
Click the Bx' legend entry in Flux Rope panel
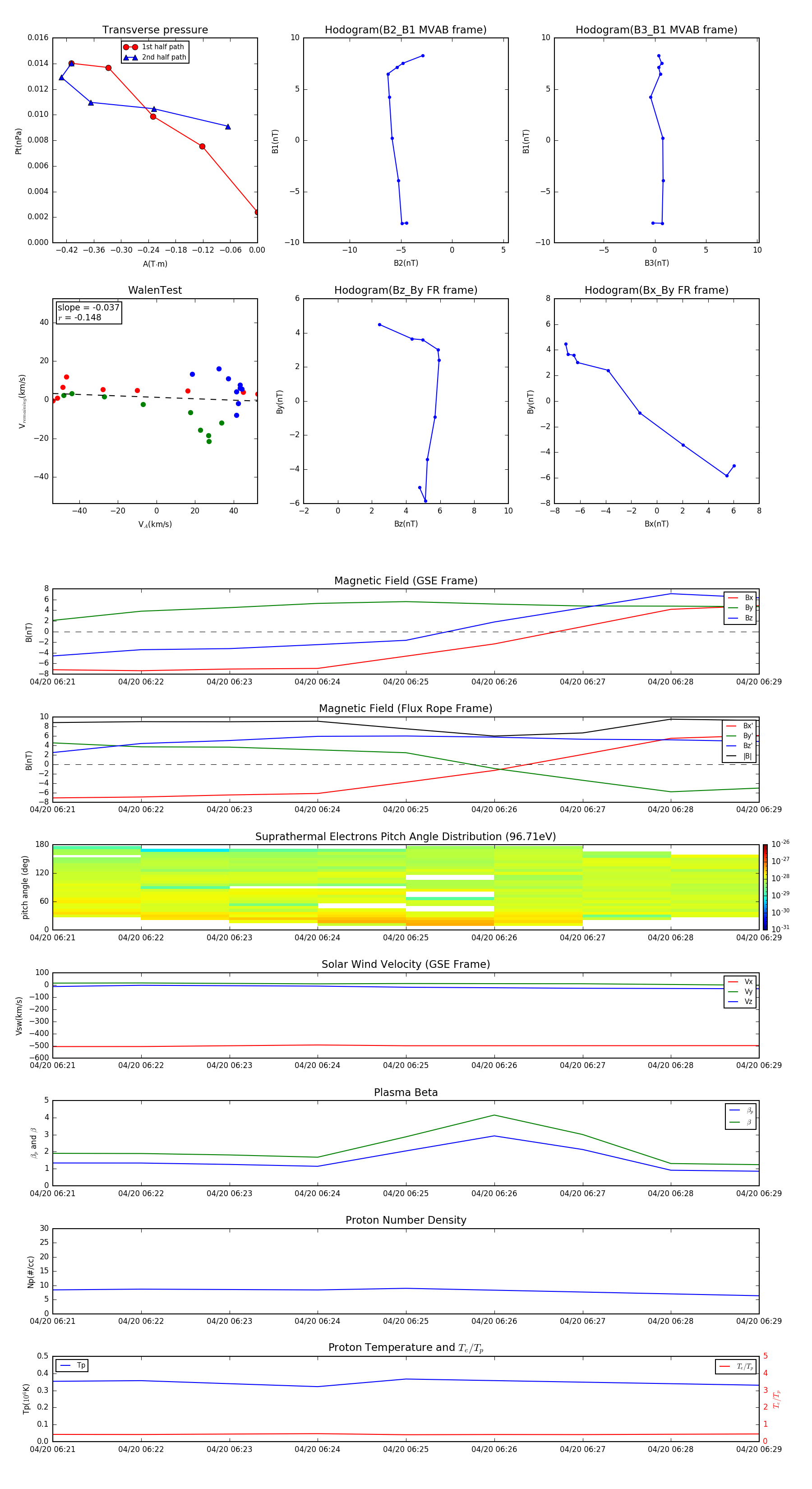point(739,726)
